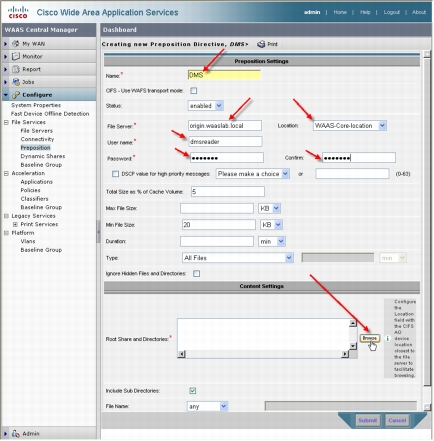
Task: Expand the Jobs menu arrow
Action: (x=5, y=82)
